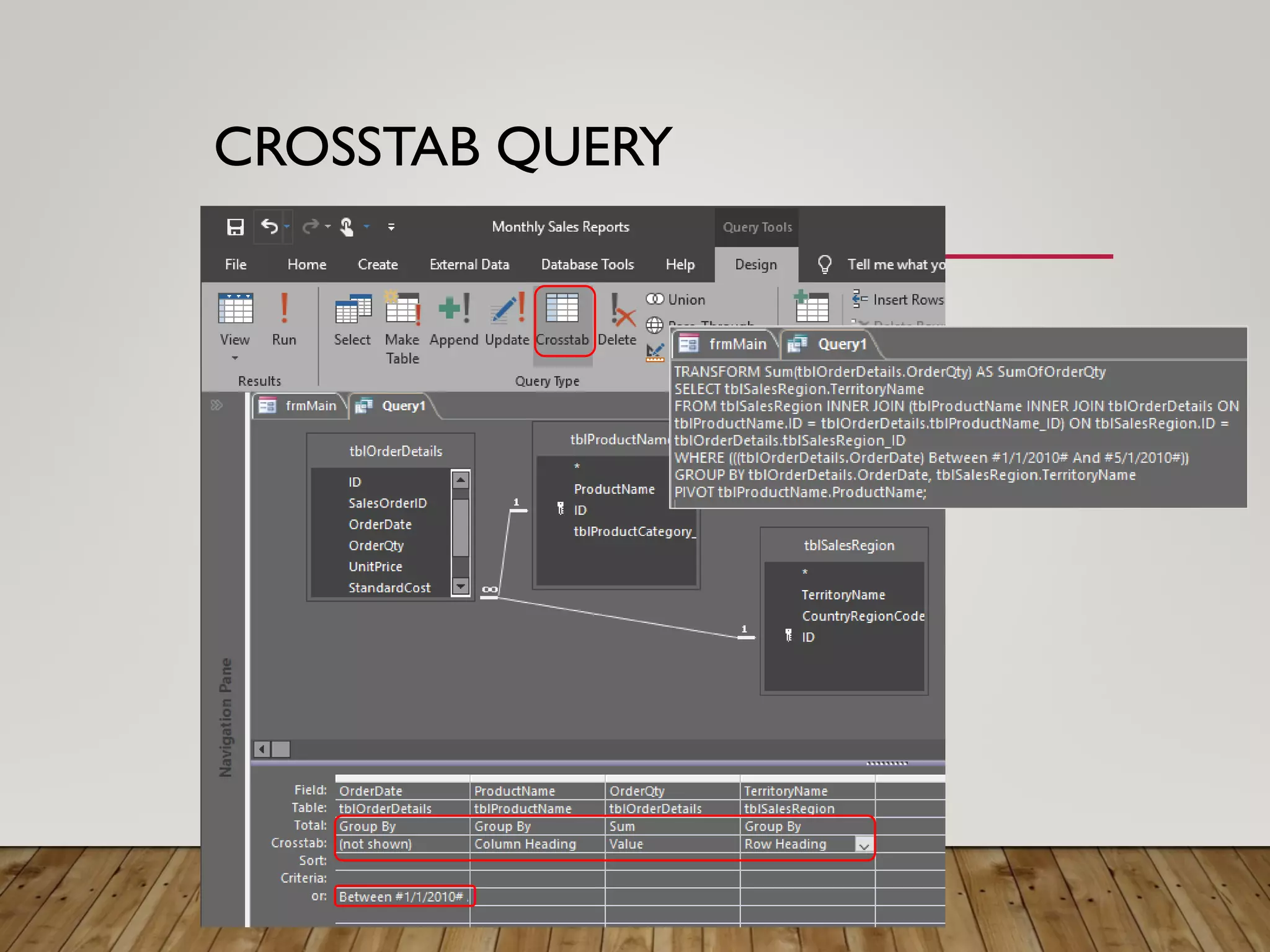Select ID key field in tblSalesRegion
This screenshot has height=952, width=1270.
pos(808,637)
